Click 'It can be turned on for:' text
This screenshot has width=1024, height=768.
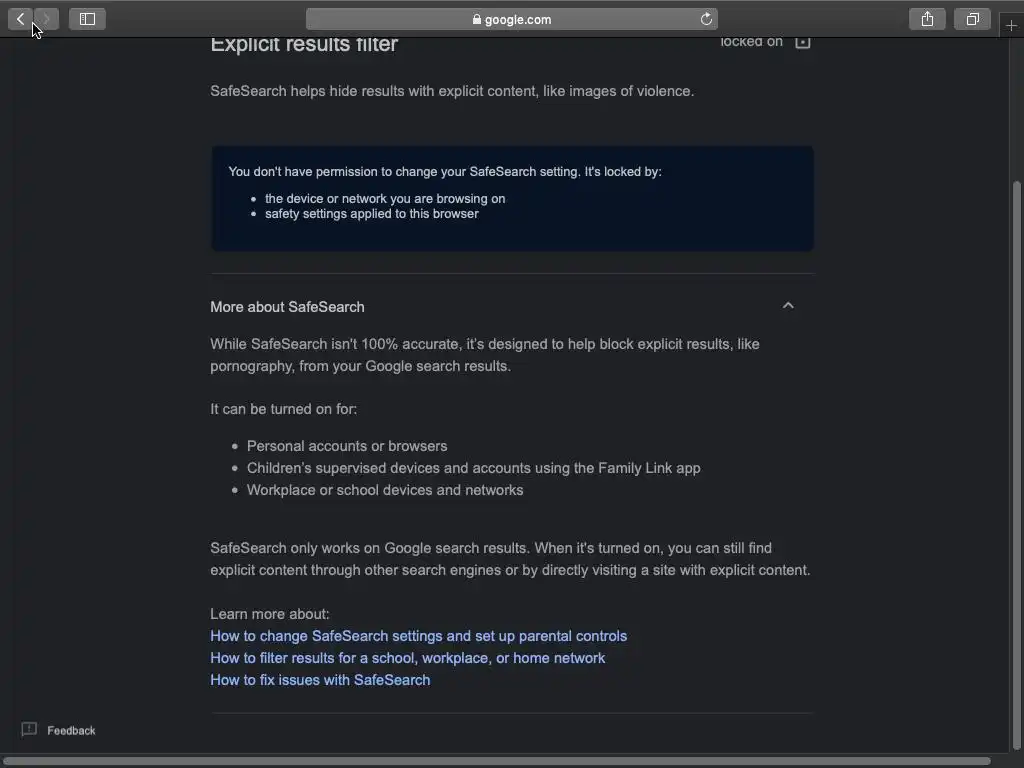283,409
